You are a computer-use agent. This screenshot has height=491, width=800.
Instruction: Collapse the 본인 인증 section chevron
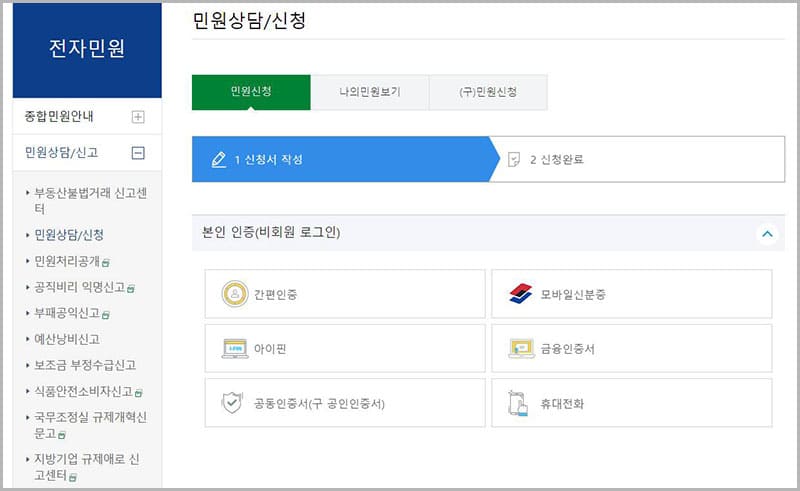pos(767,233)
